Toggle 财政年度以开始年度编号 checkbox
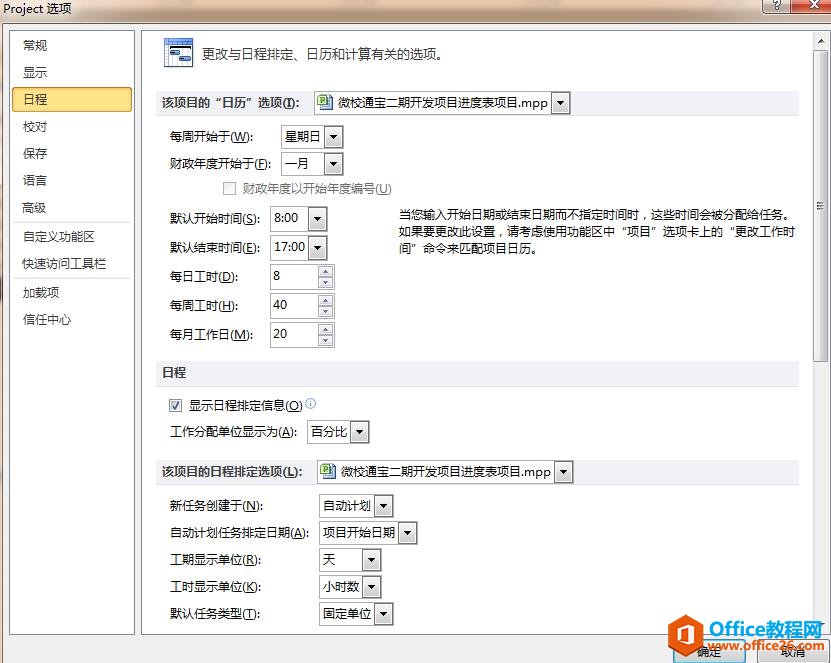Viewport: 831px width, 663px height. pyautogui.click(x=229, y=189)
